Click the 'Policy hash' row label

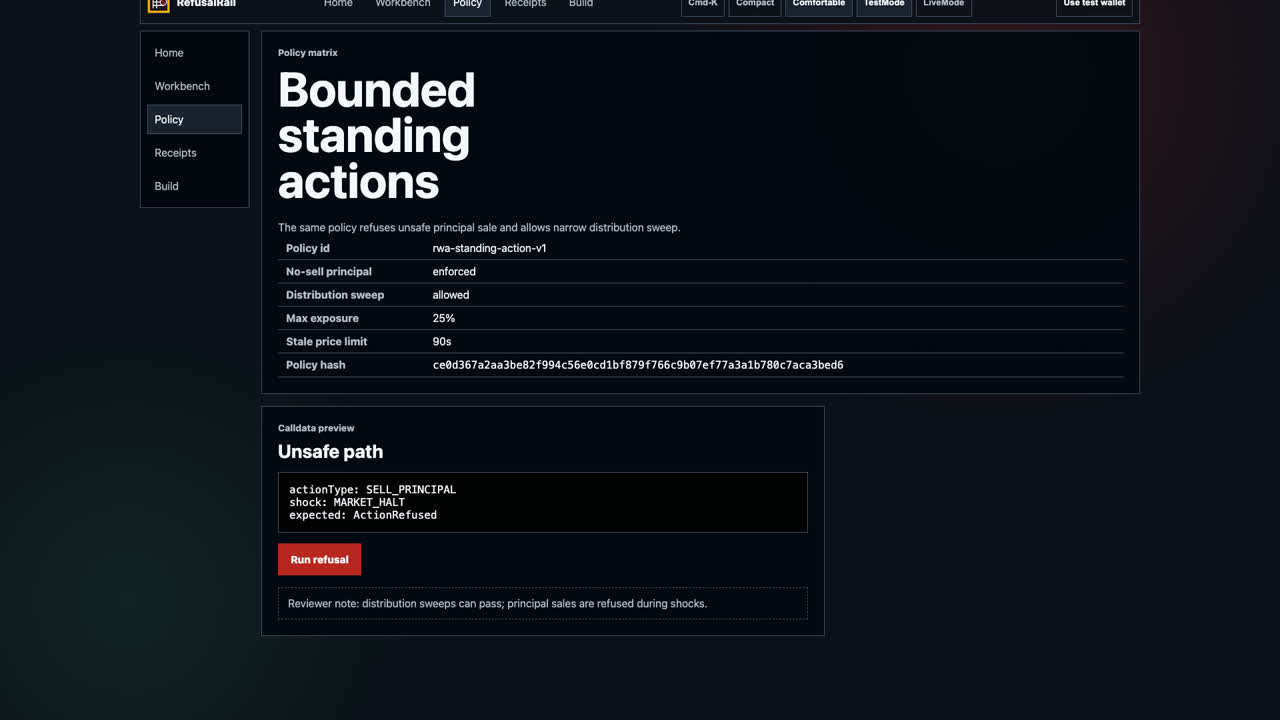316,365
